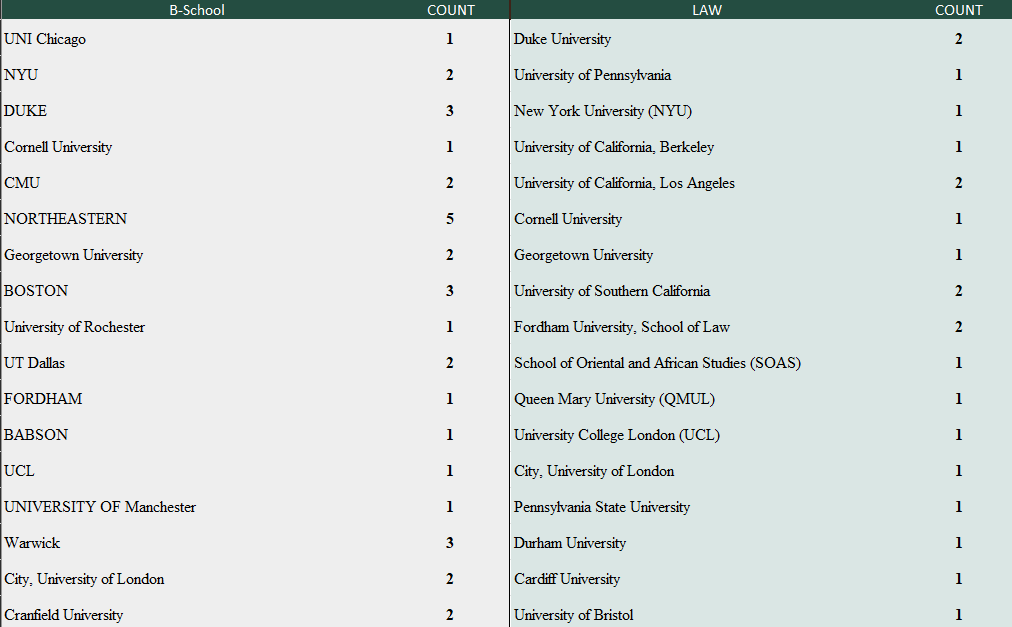Click the University of Pennsylvania cell

click(x=592, y=76)
